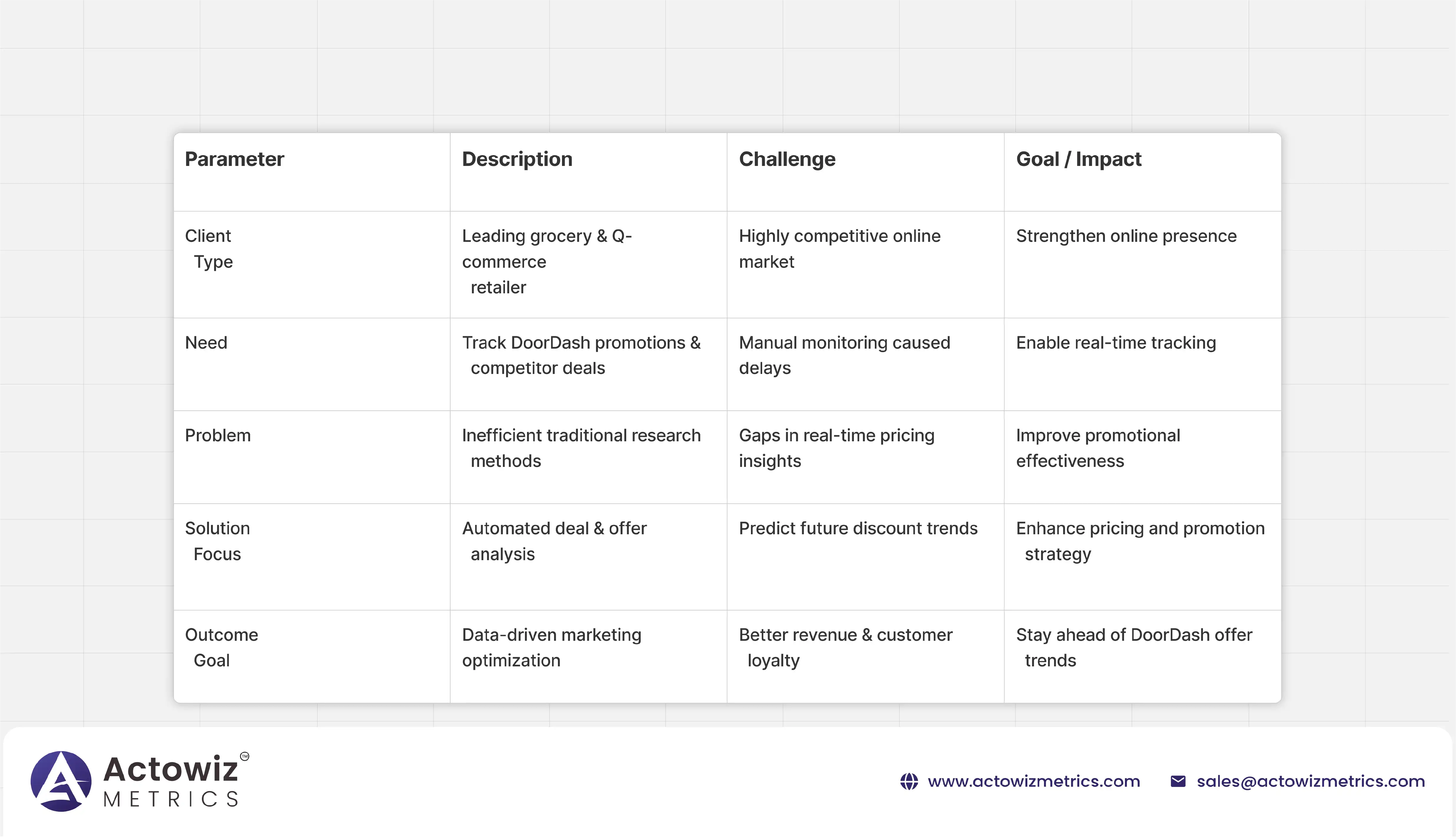Open the www.actowizmetrics.com link
The height and width of the screenshot is (837, 1456).
pos(1033,781)
